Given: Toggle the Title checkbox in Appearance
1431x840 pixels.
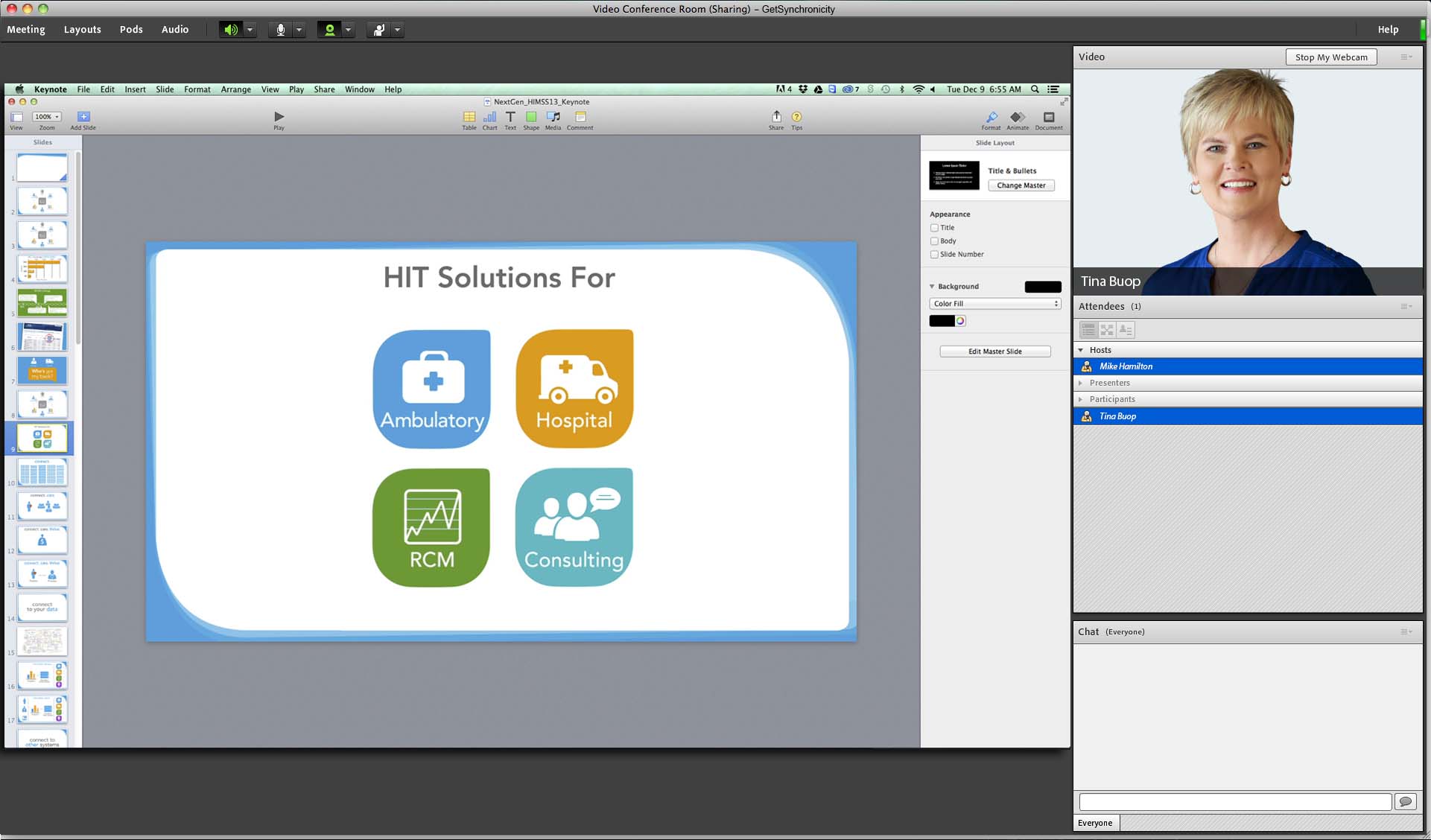Looking at the screenshot, I should (933, 227).
